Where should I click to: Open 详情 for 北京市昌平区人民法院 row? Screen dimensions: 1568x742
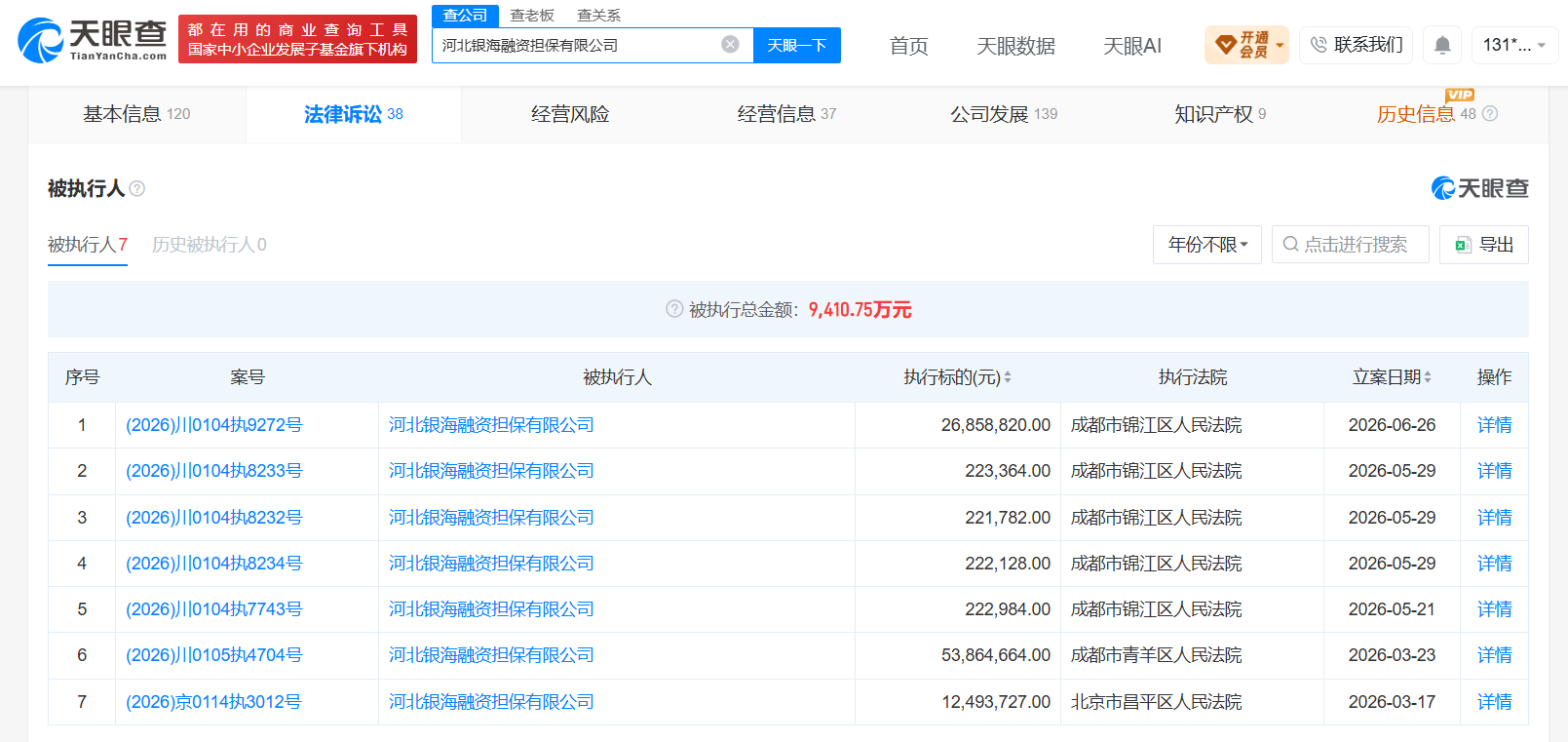tap(1494, 702)
